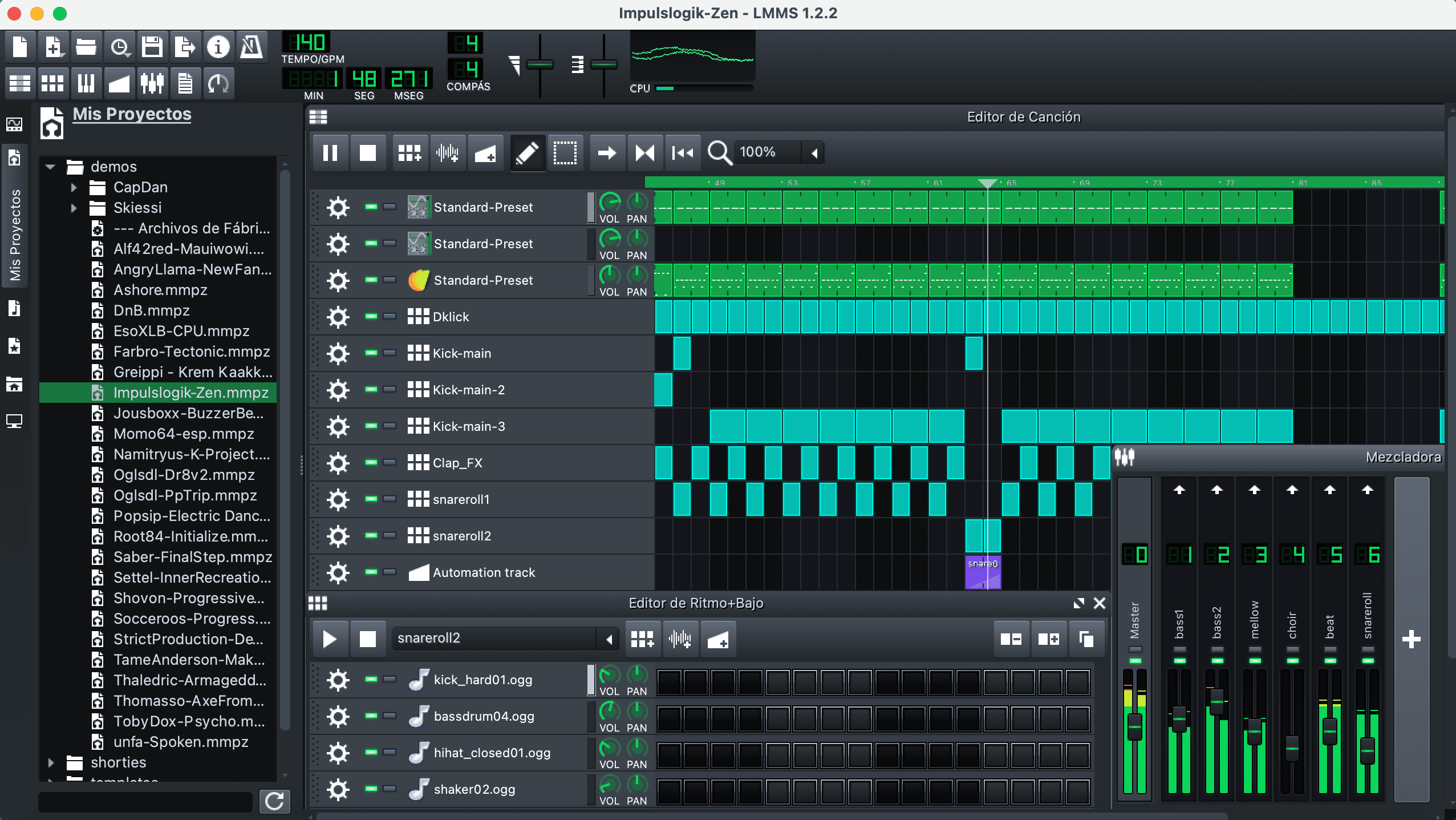1456x820 pixels.
Task: Mute the Dklick track
Action: (x=371, y=317)
